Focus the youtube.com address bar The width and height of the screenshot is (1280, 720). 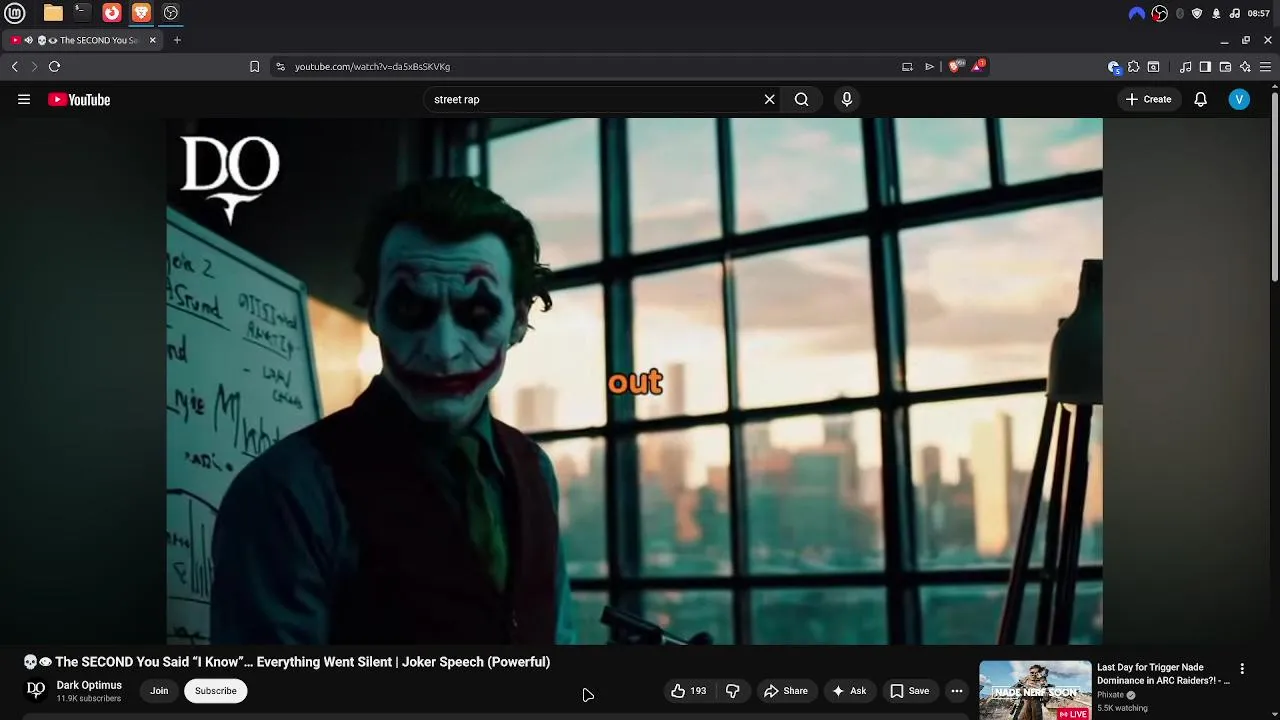coord(590,66)
